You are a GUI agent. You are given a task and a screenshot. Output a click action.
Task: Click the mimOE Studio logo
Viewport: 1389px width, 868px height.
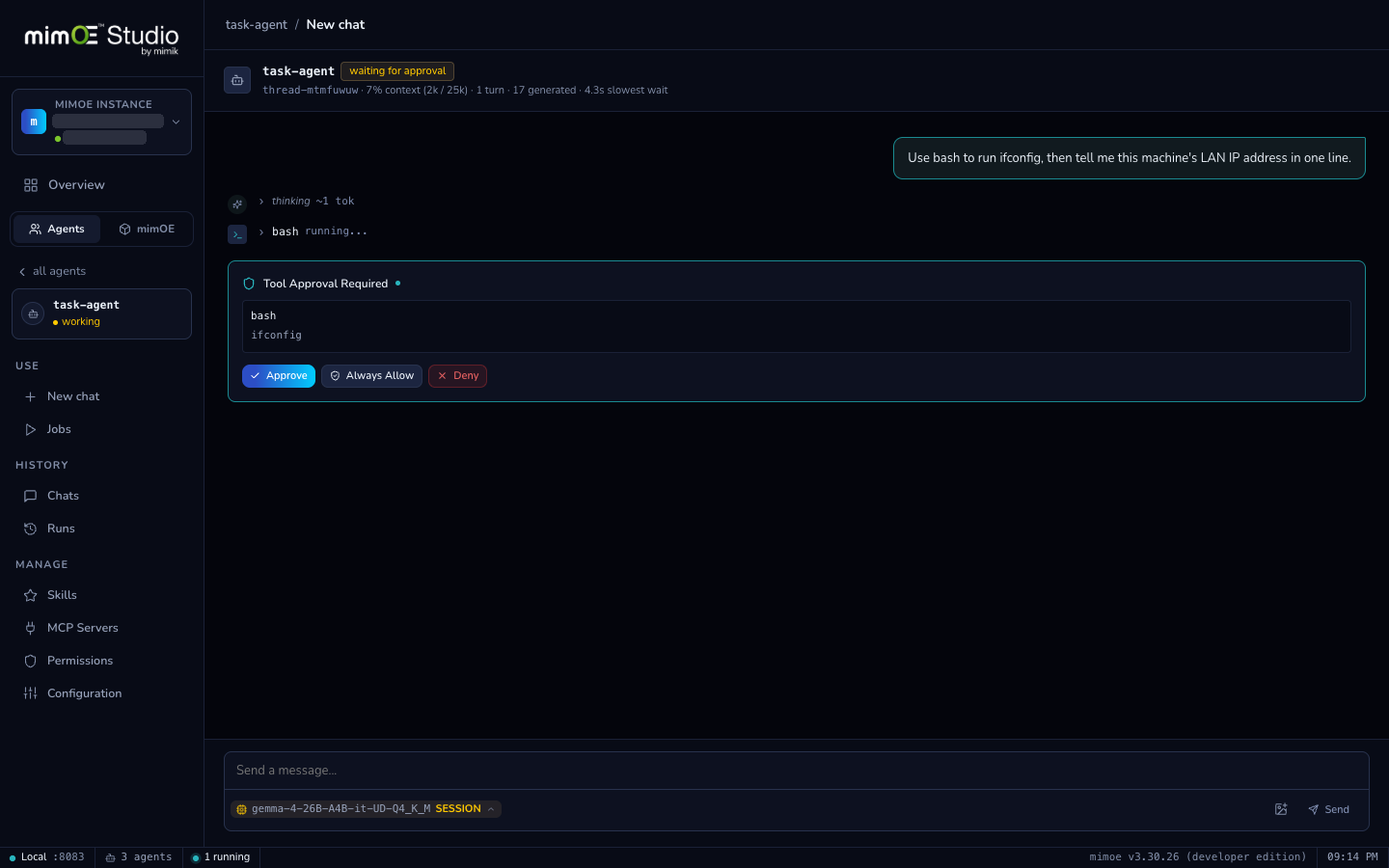click(x=101, y=38)
